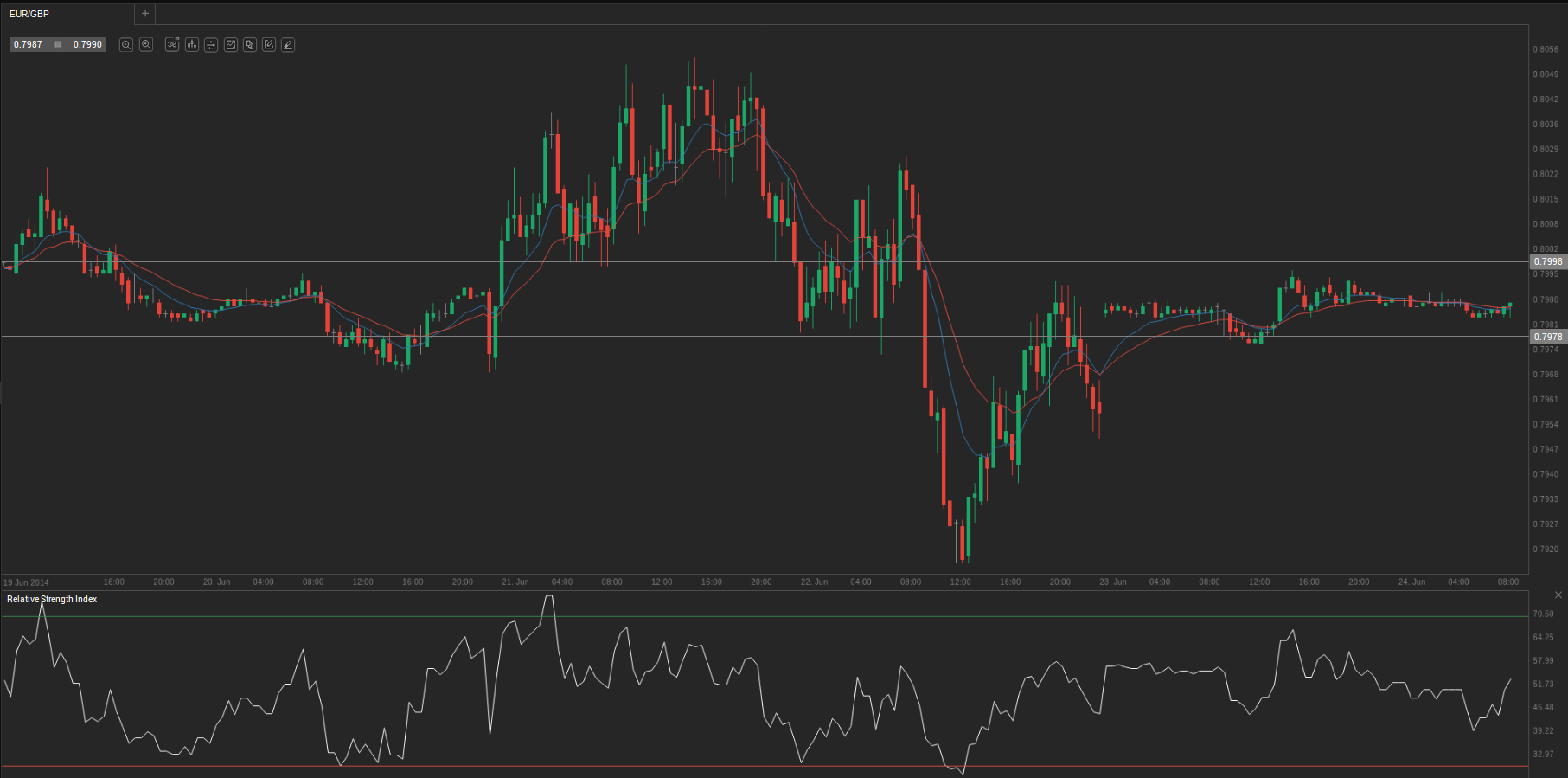Close the Relative Strength Index panel

click(1558, 595)
